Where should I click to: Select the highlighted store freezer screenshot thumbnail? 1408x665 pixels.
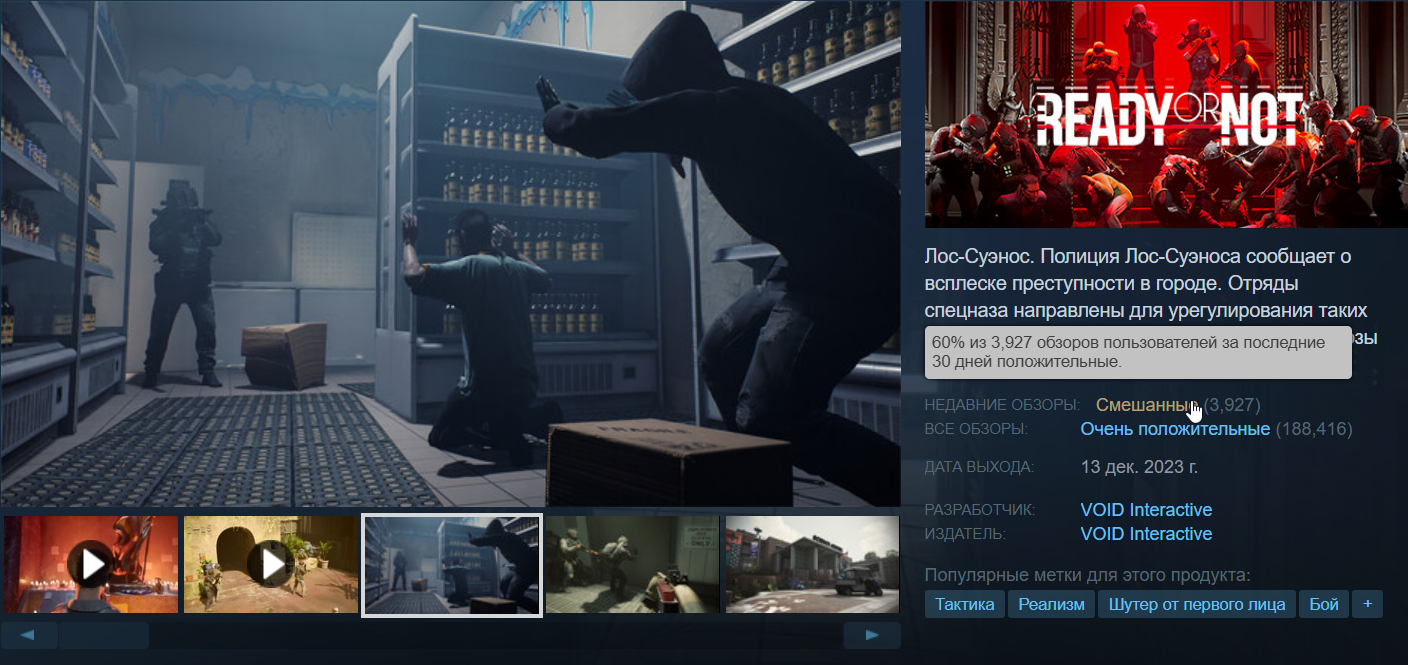pyautogui.click(x=452, y=565)
